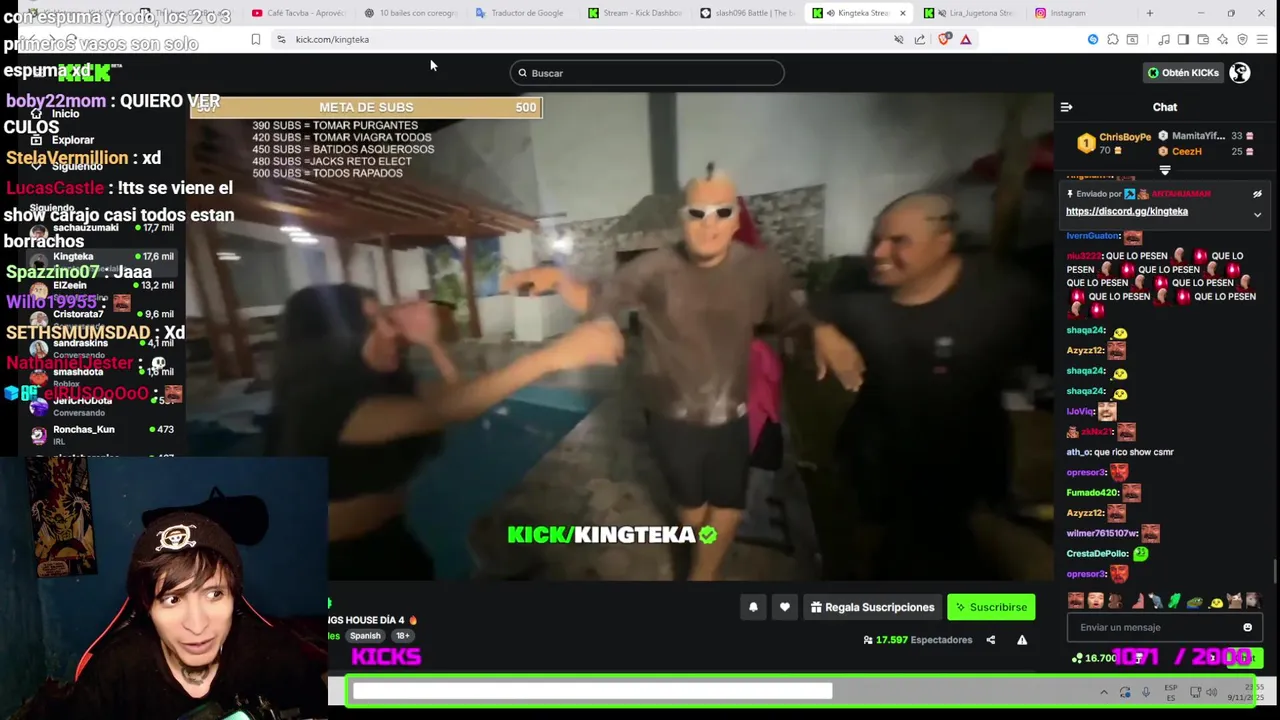Click the green frog emote in emote row

1175,601
